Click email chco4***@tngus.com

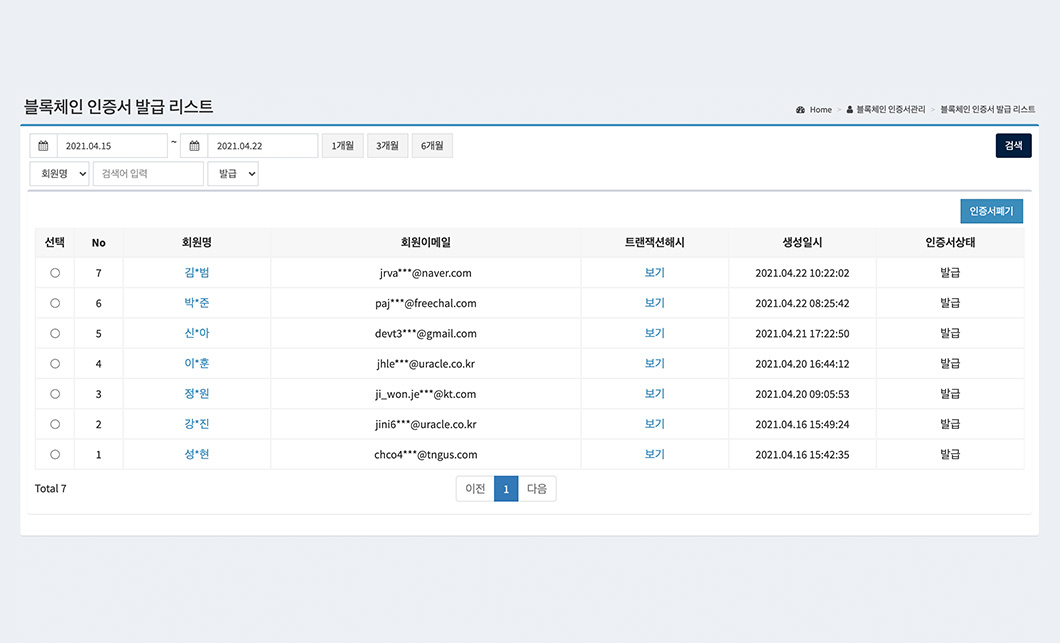pyautogui.click(x=426, y=455)
